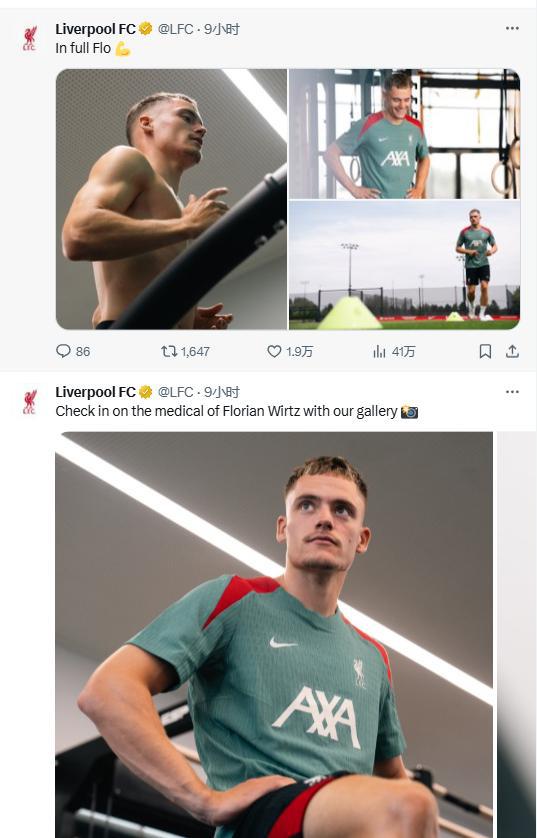Repost the In full Flo tweet
Screen dimensions: 537x838
click(x=185, y=351)
